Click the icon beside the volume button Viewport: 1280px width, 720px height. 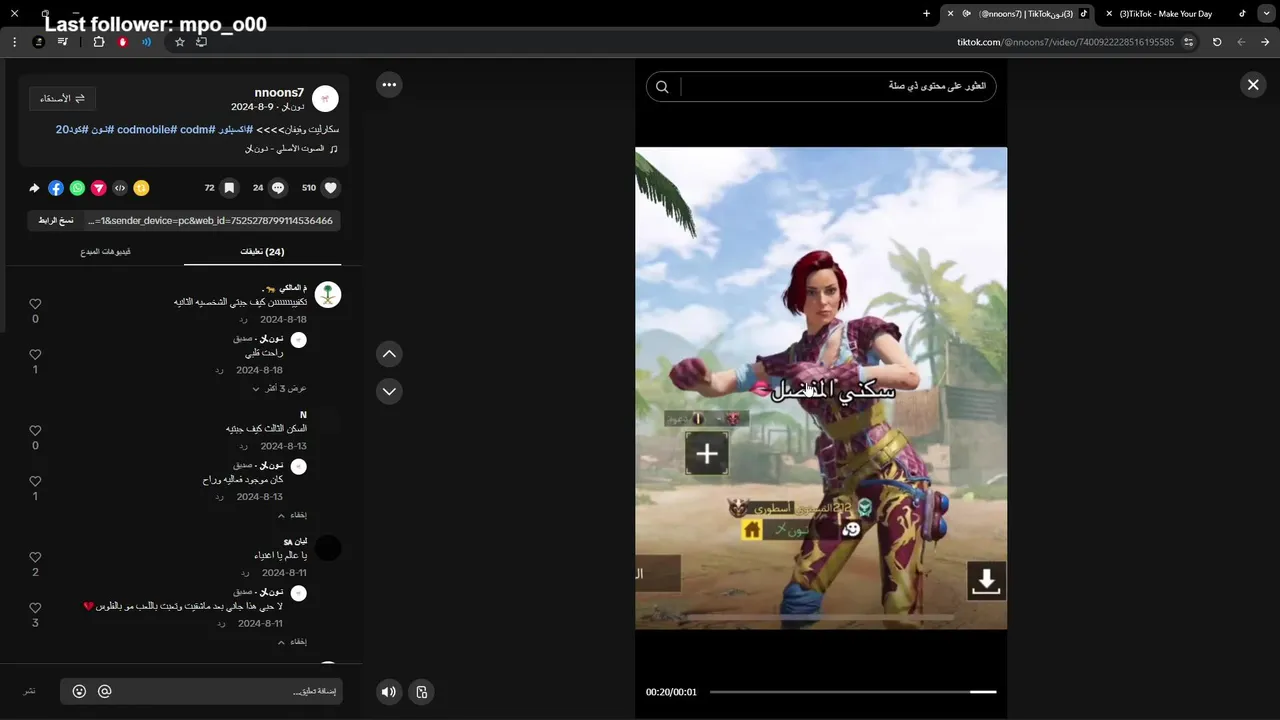point(421,691)
